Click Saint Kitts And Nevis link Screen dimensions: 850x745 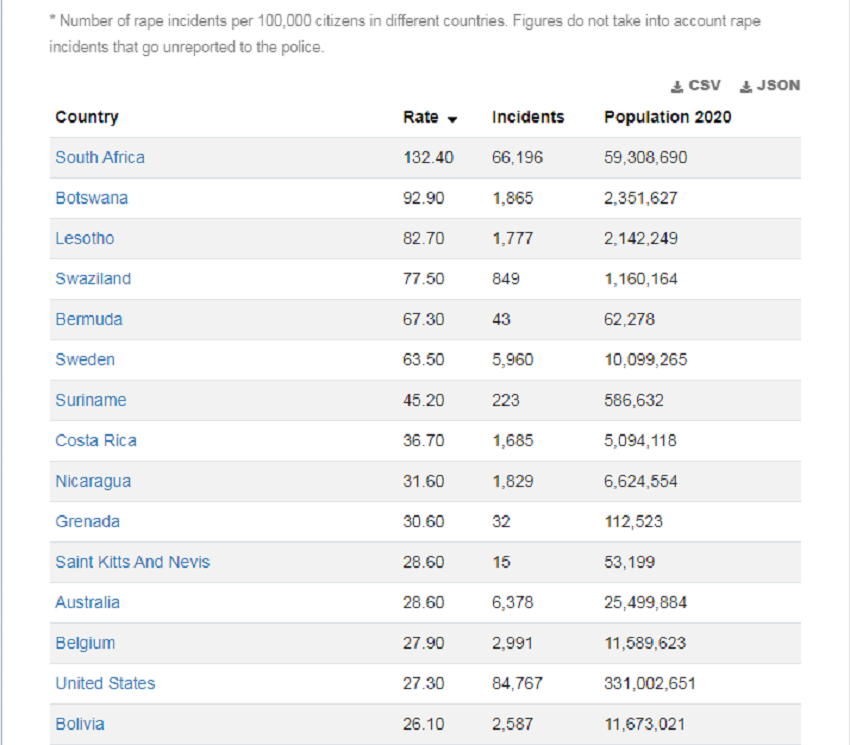[x=133, y=562]
